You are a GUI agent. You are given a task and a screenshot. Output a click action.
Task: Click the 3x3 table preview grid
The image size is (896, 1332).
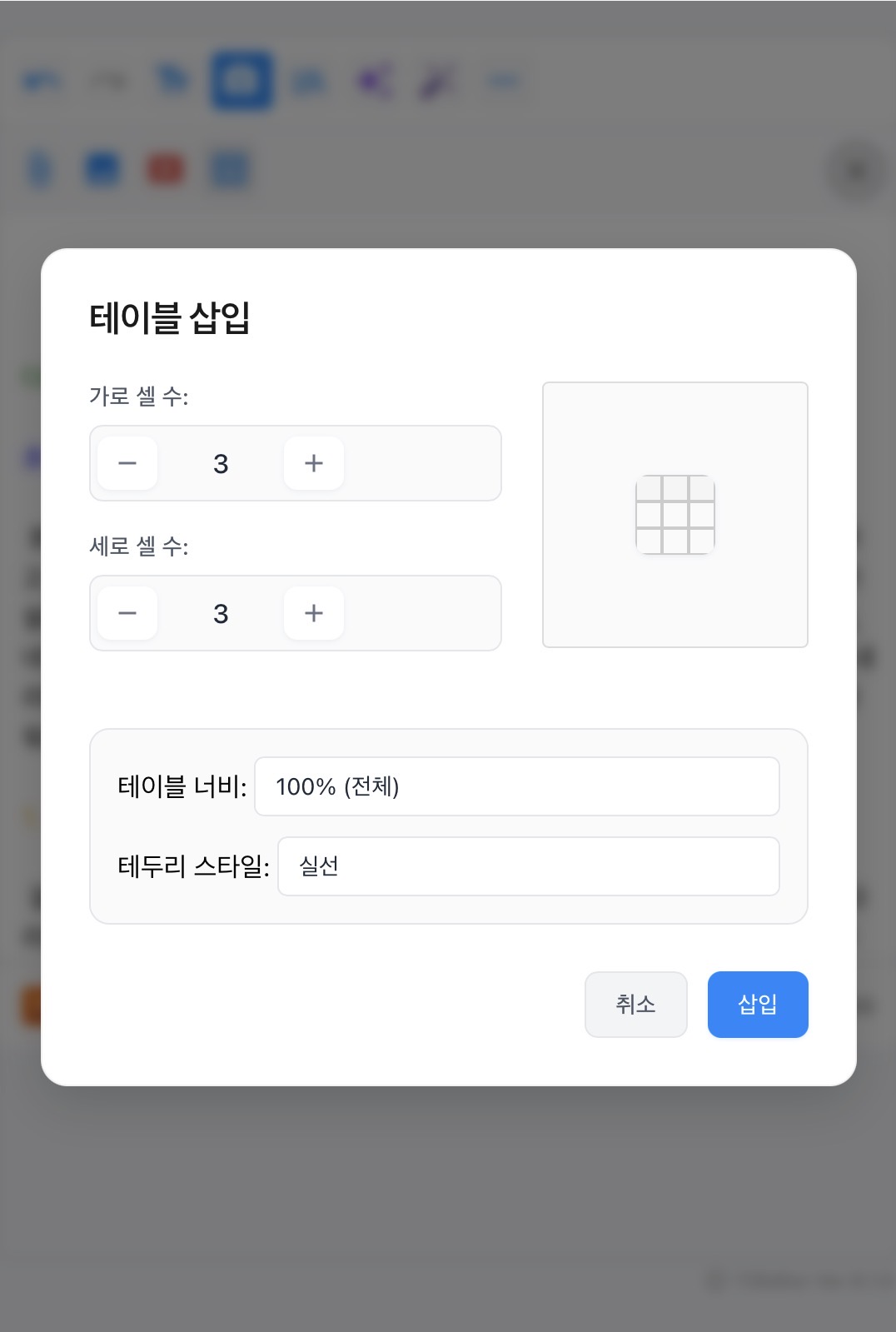coord(675,515)
